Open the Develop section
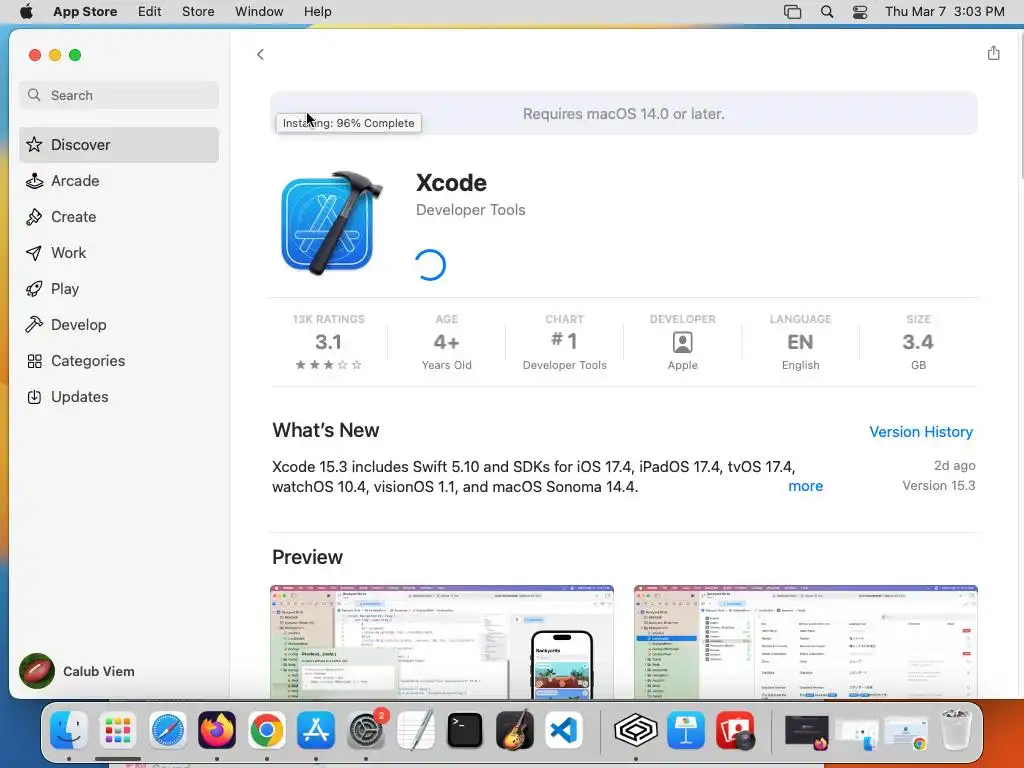 119,325
